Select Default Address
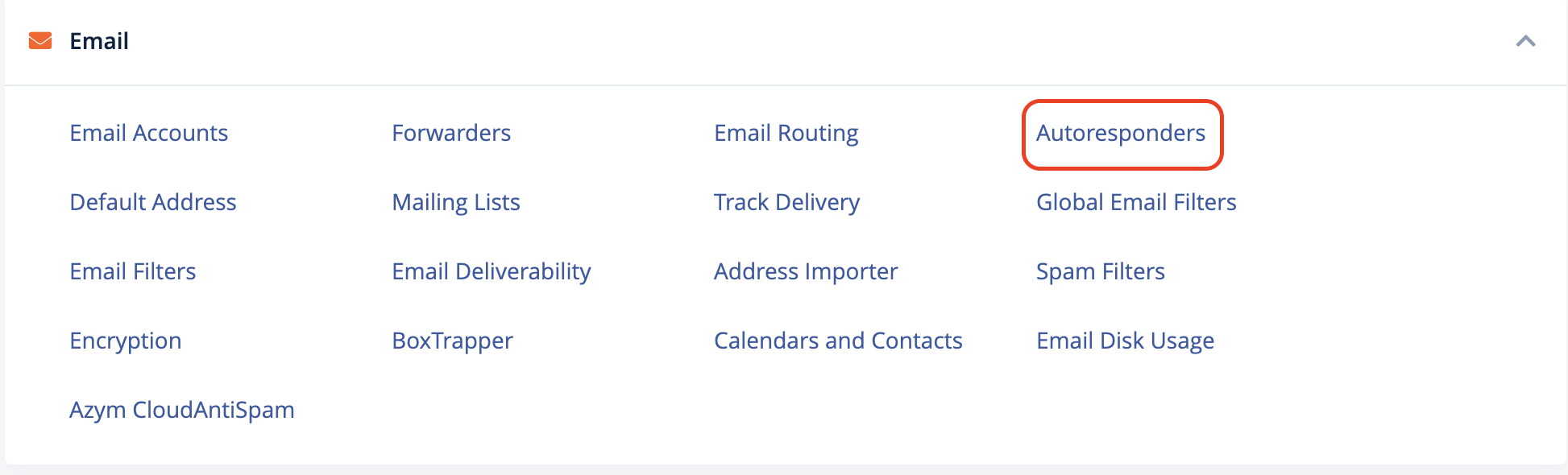 [153, 202]
